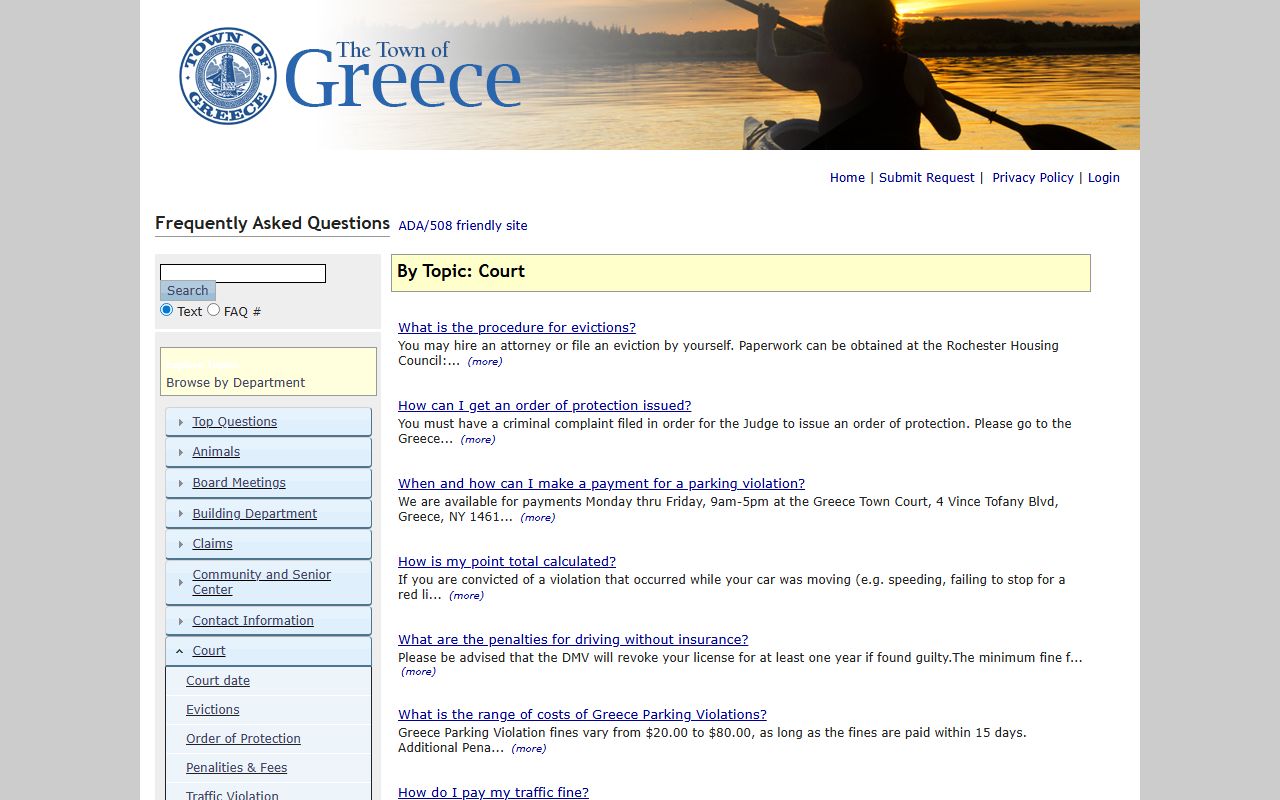Open the Evictions subtopic

[x=213, y=710]
